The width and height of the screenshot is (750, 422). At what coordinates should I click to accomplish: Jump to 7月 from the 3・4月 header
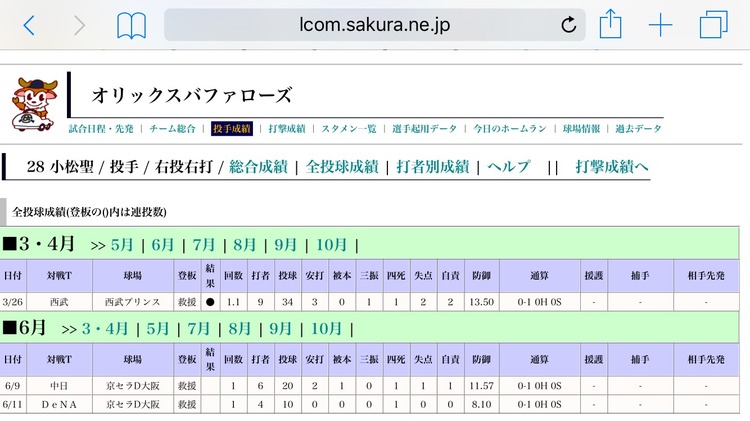click(x=204, y=245)
